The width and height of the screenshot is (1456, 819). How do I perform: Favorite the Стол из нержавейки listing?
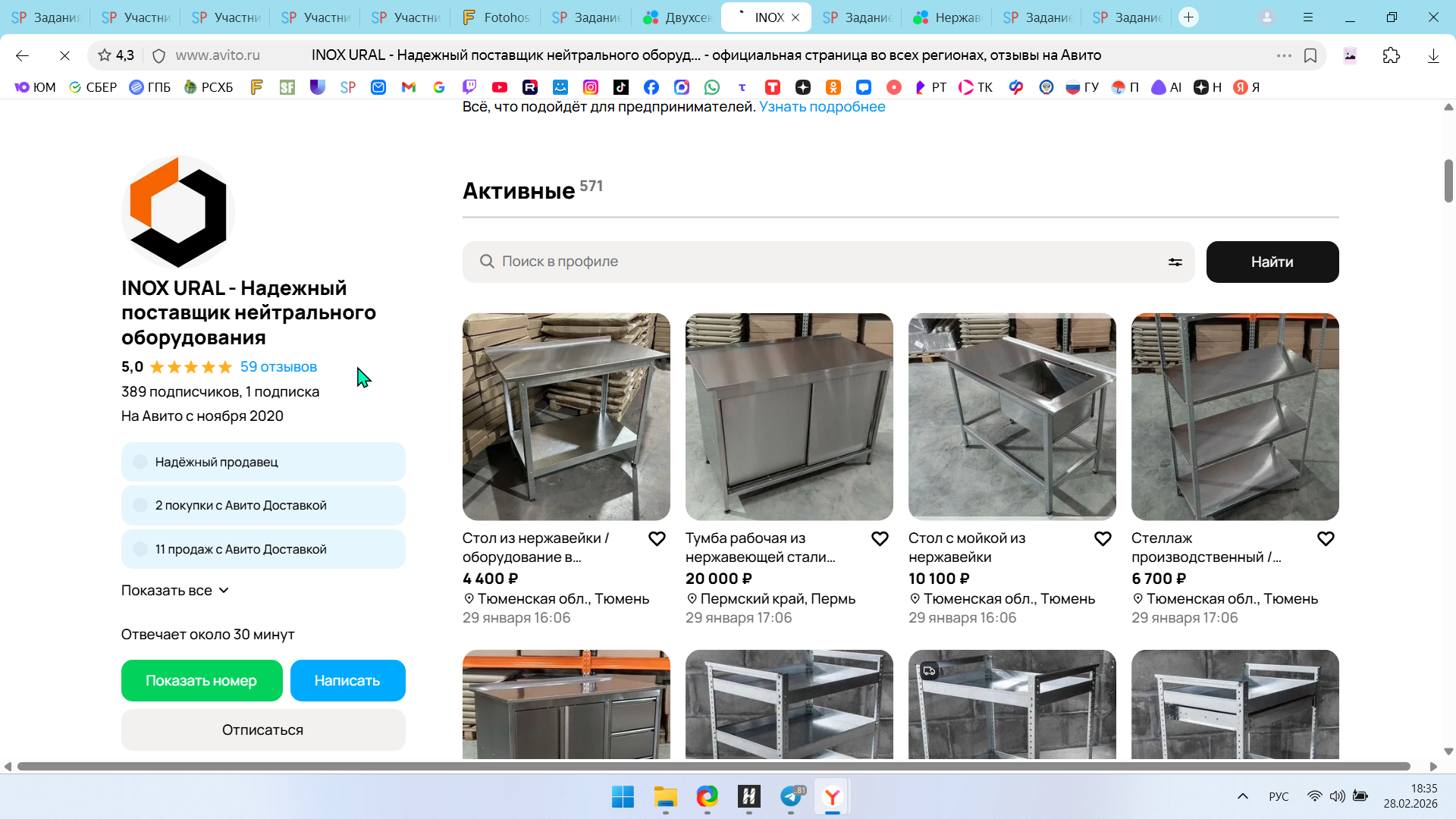click(x=657, y=538)
